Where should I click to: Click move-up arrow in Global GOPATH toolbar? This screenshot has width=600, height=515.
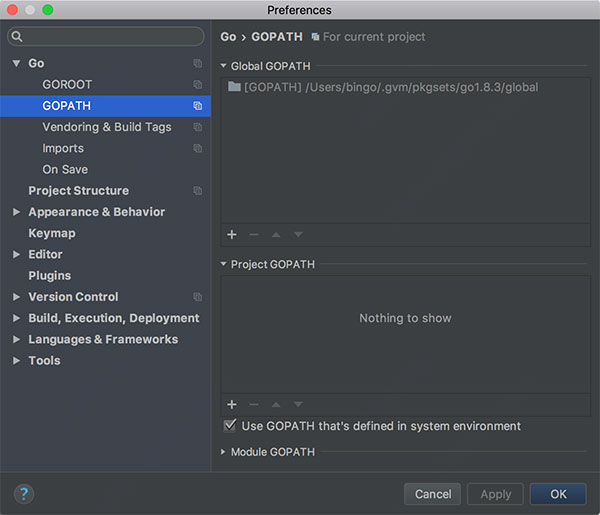click(276, 235)
